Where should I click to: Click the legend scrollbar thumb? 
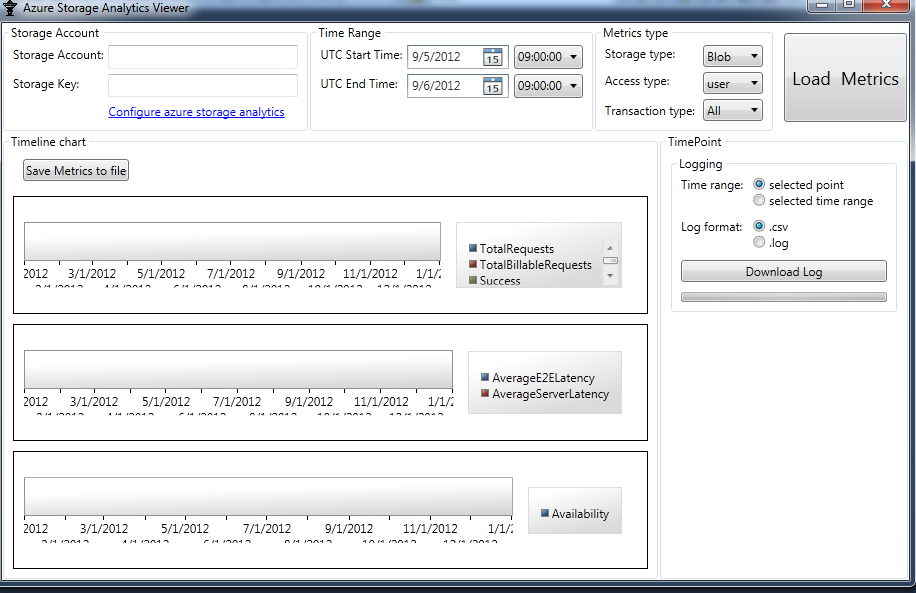[610, 261]
